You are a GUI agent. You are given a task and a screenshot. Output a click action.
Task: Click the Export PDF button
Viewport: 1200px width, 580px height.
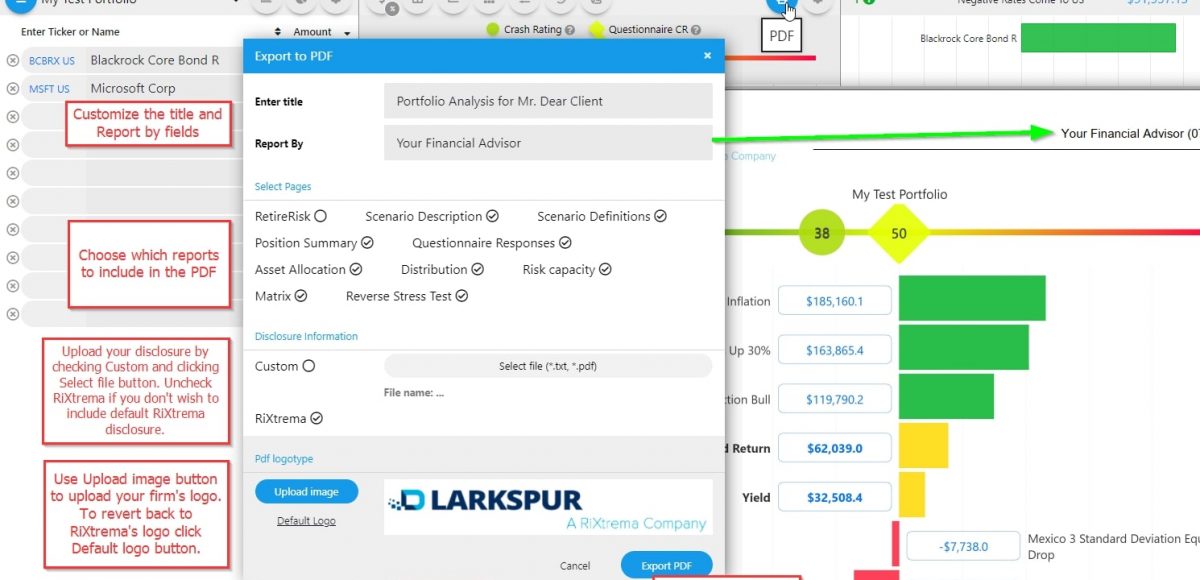pos(666,565)
